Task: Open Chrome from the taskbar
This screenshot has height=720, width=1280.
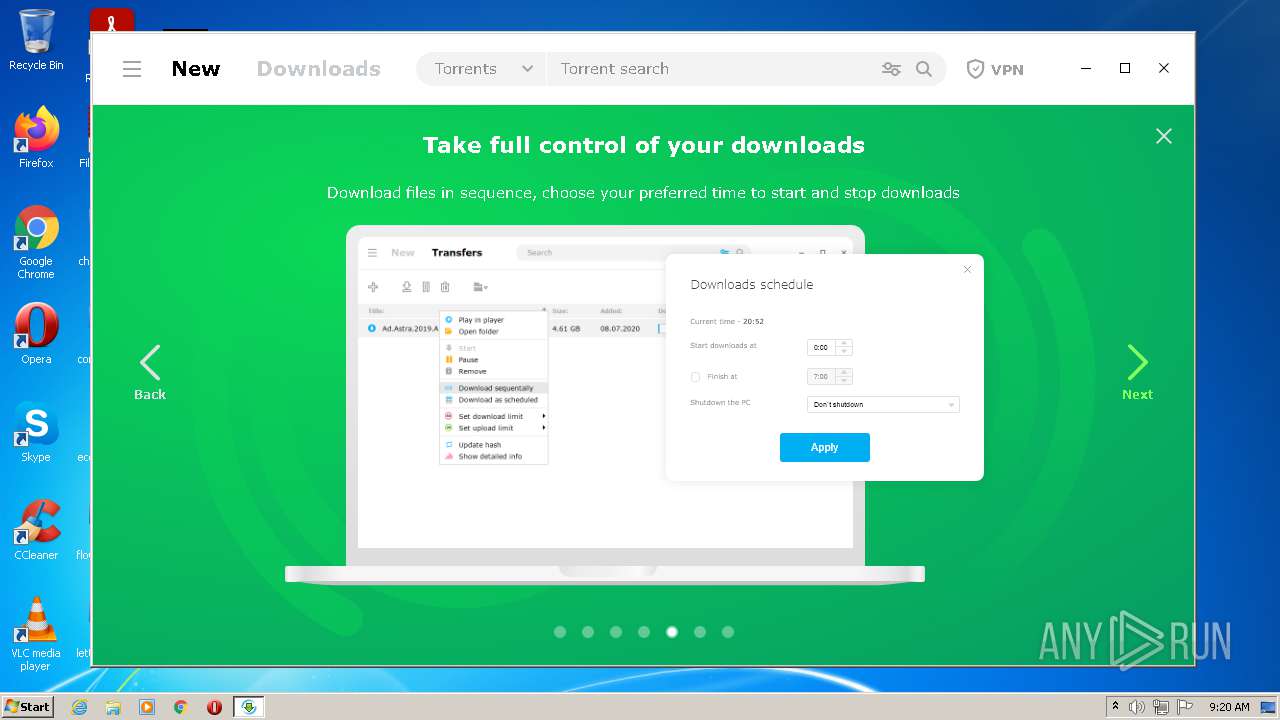Action: coord(181,707)
